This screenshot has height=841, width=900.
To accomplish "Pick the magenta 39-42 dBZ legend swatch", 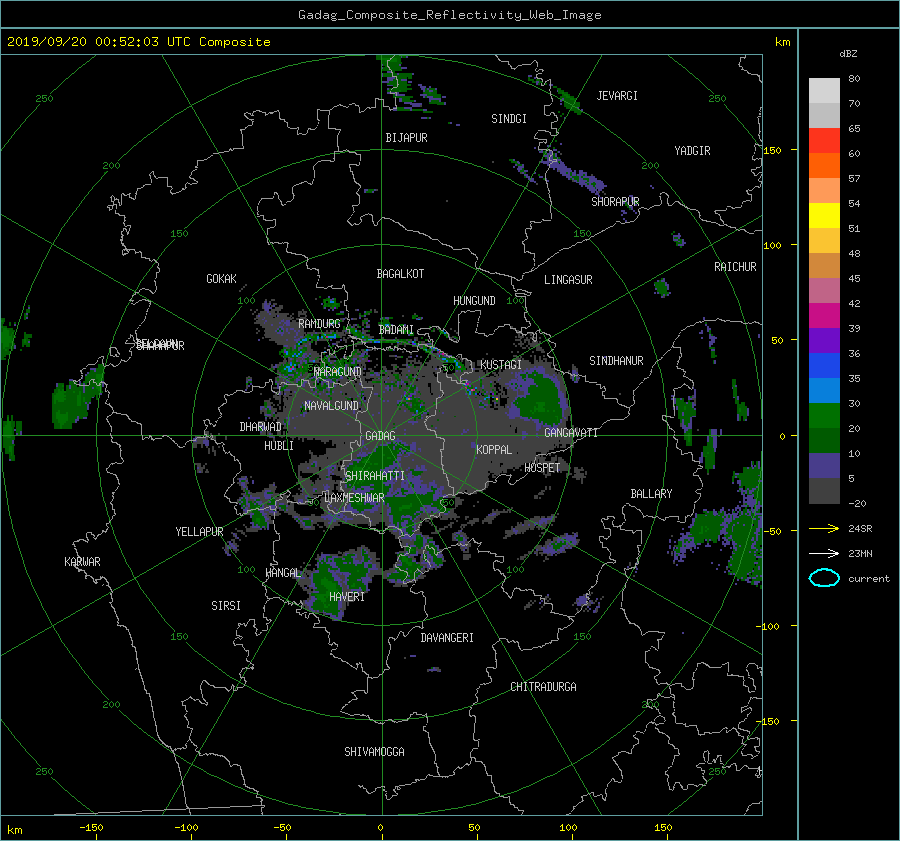I will [x=824, y=315].
